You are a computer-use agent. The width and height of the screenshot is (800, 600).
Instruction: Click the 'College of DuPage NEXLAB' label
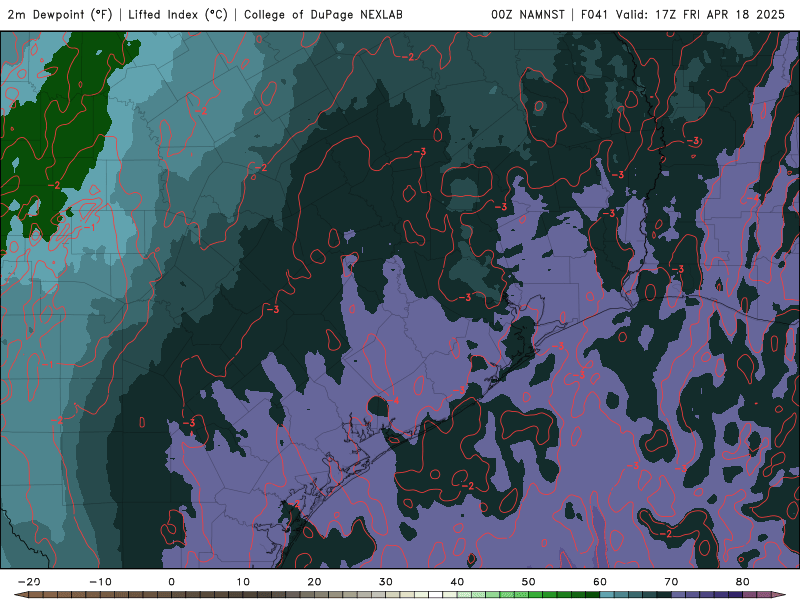pos(323,15)
